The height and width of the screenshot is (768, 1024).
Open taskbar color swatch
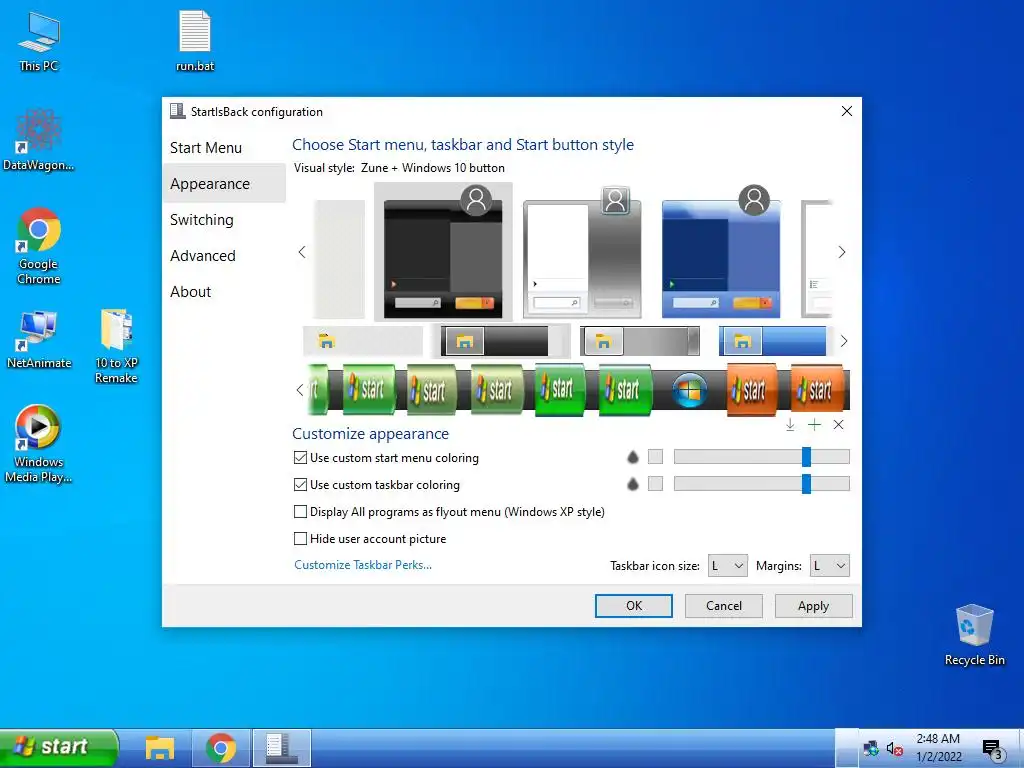click(x=655, y=484)
